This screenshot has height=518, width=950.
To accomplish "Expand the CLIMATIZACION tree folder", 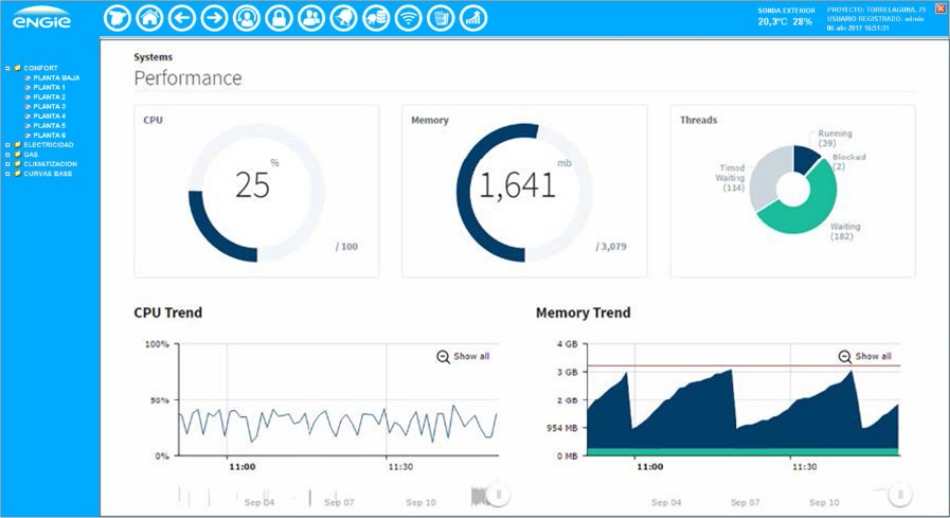I will click(x=8, y=164).
